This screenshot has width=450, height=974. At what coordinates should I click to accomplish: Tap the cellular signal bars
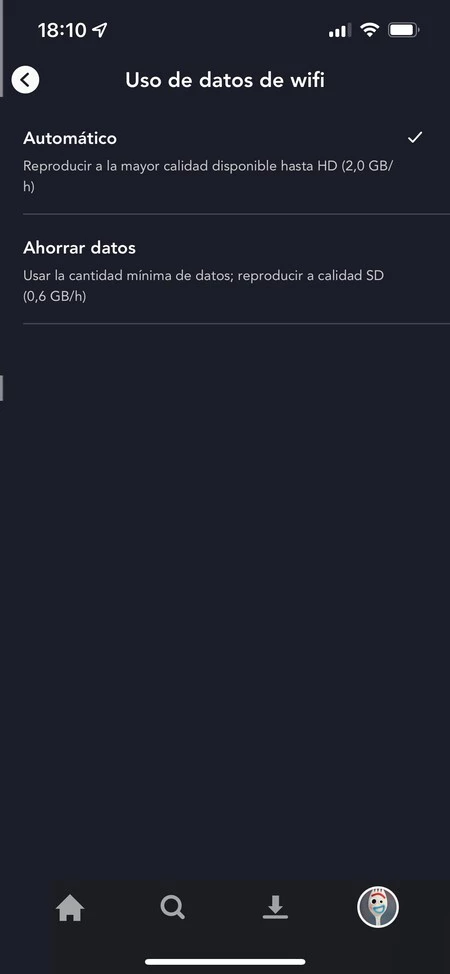click(x=339, y=30)
